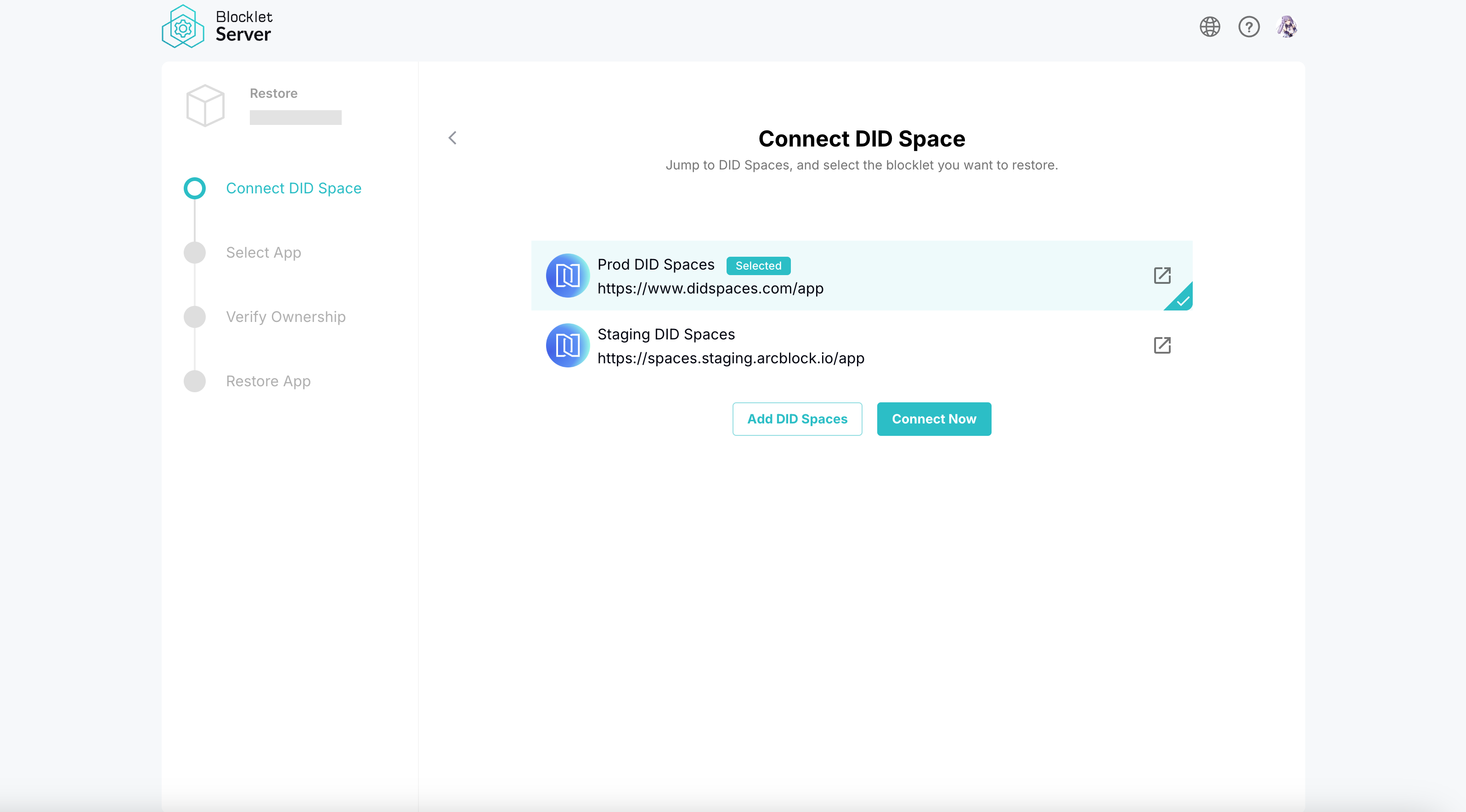This screenshot has height=812, width=1466.
Task: Open the user avatar menu
Action: 1287,27
